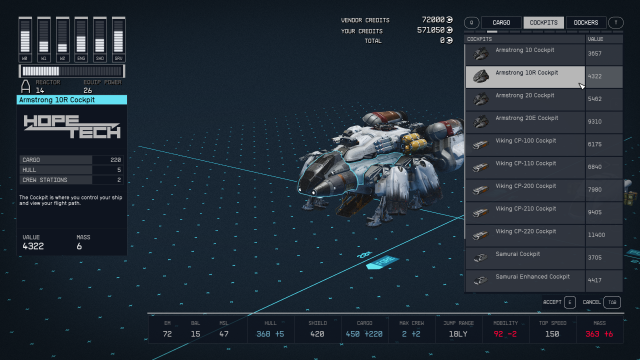Click the Cockpits tab
This screenshot has height=360, width=640.
[x=544, y=22]
